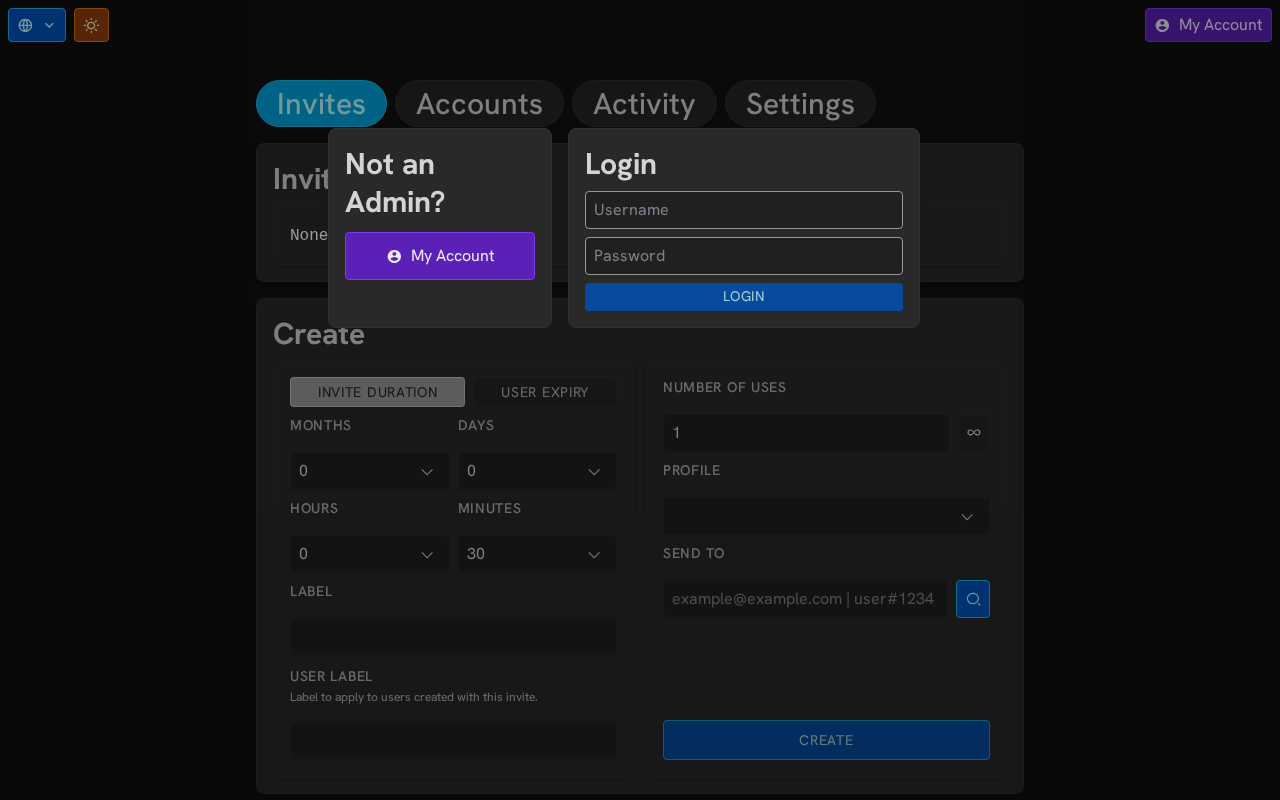Open the language globe dropdown
The width and height of the screenshot is (1280, 800).
(x=37, y=25)
